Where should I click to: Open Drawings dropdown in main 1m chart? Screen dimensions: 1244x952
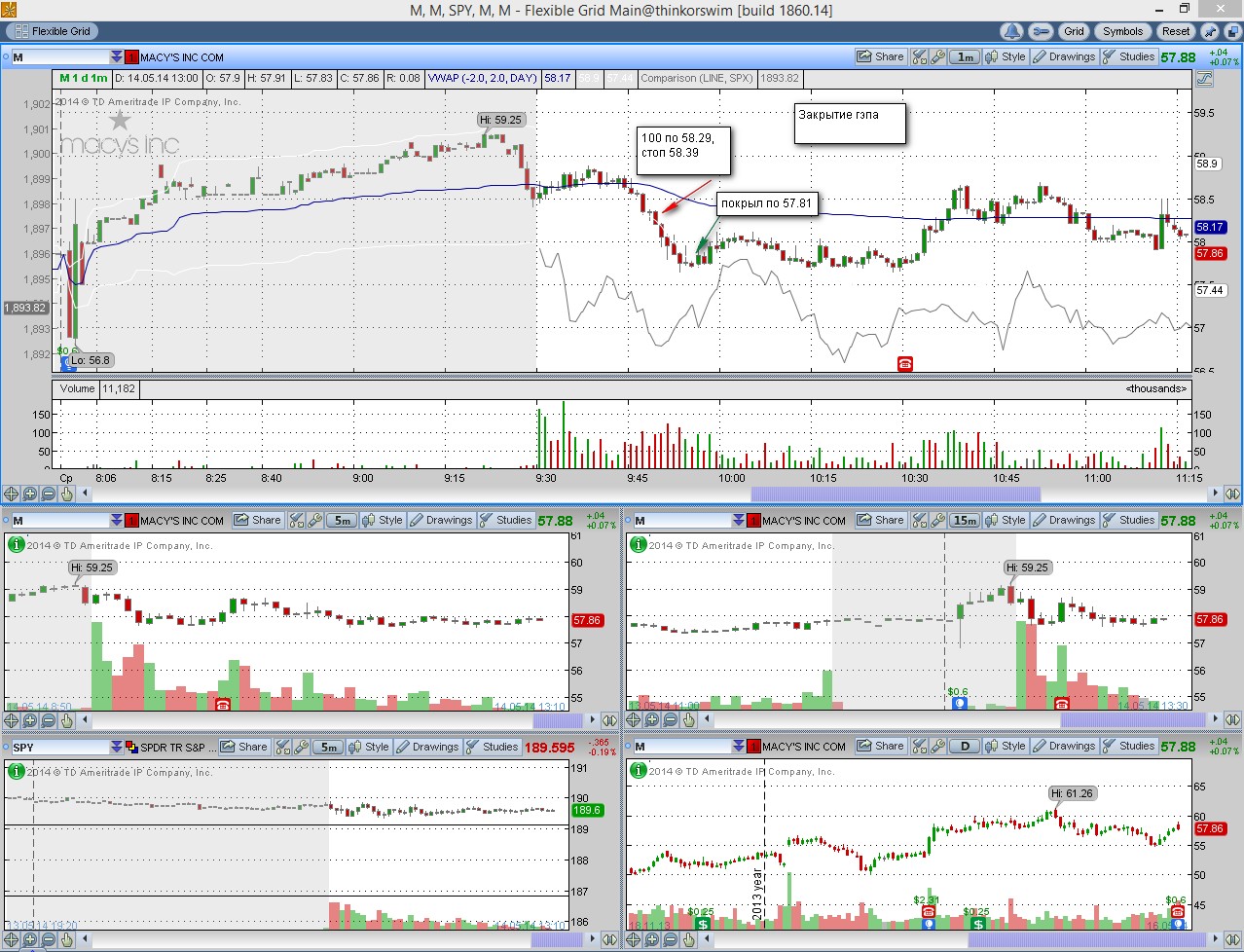1064,56
